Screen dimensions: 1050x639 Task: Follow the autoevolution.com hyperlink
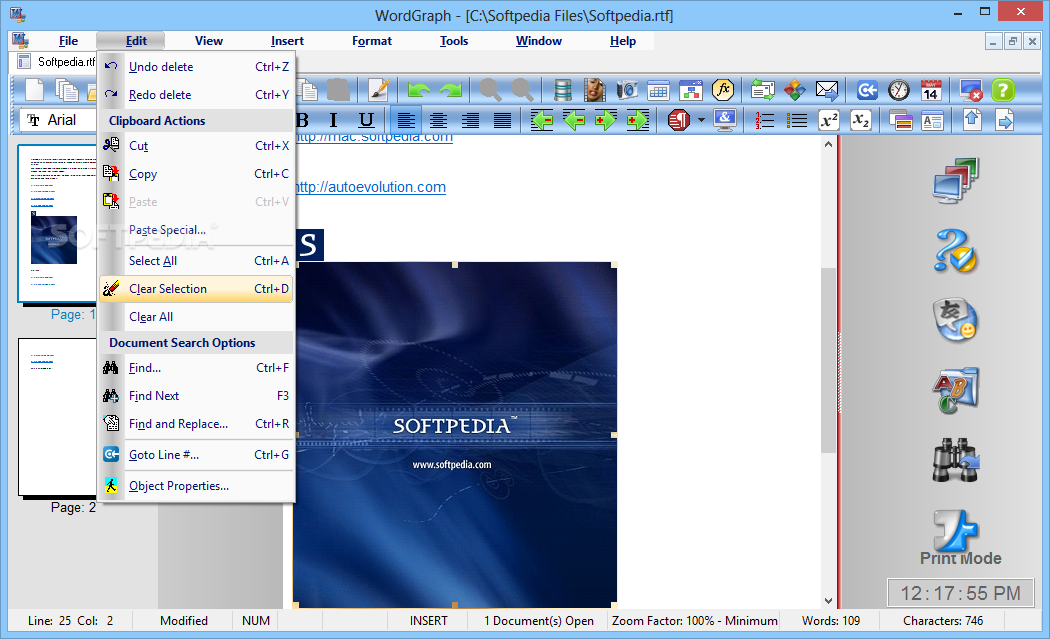coord(370,187)
